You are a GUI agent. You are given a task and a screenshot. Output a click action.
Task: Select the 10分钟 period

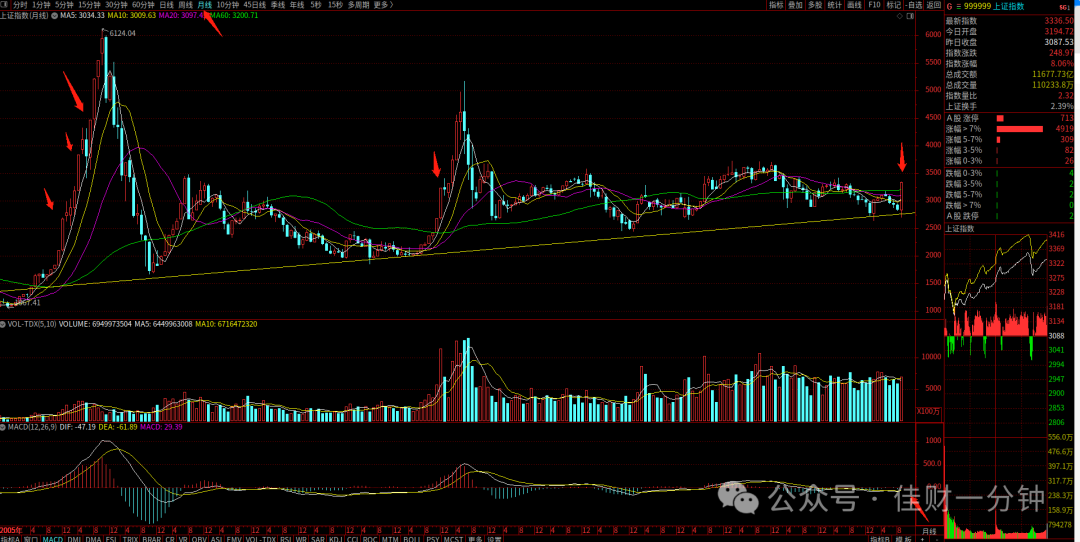click(228, 5)
